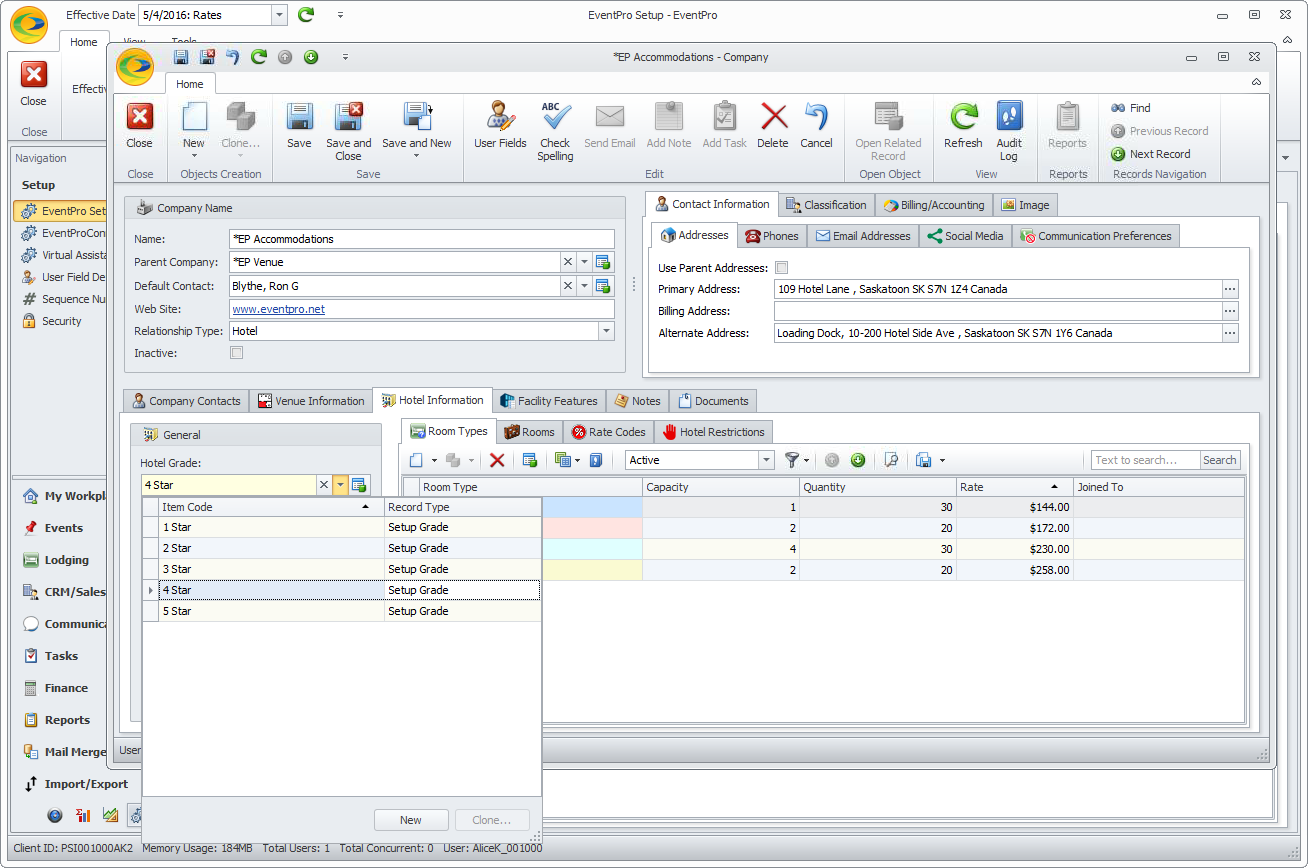Viewport: 1308px width, 868px height.
Task: Click the Delete icon in the Edit group
Action: (773, 125)
